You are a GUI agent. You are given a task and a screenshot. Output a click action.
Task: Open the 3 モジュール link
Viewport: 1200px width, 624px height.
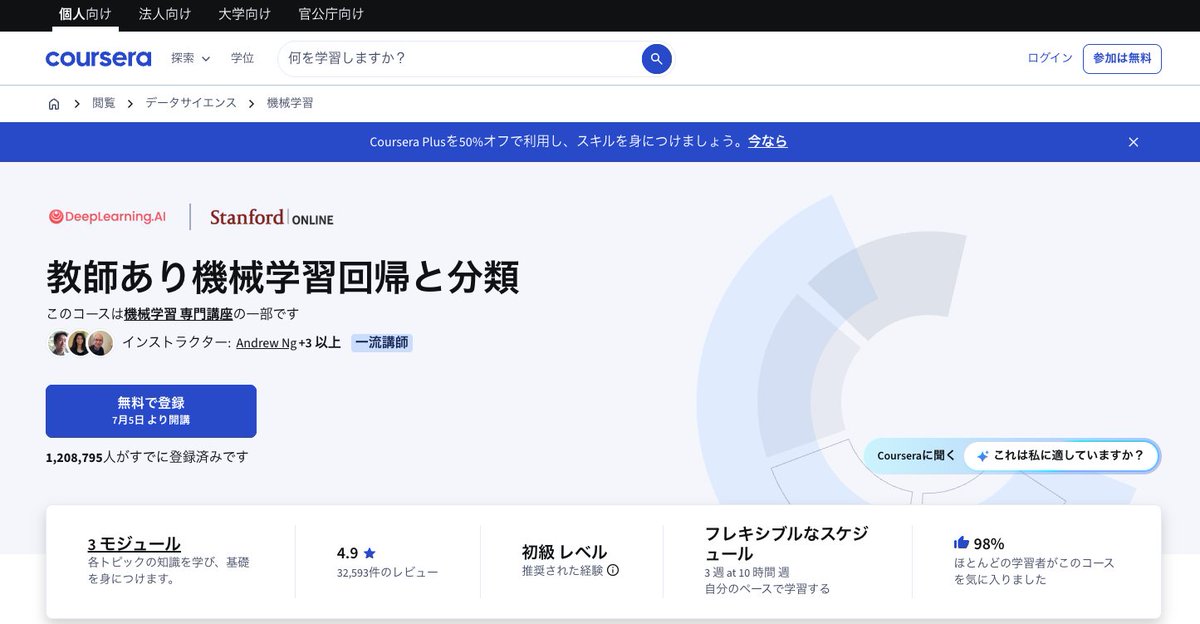[x=134, y=544]
